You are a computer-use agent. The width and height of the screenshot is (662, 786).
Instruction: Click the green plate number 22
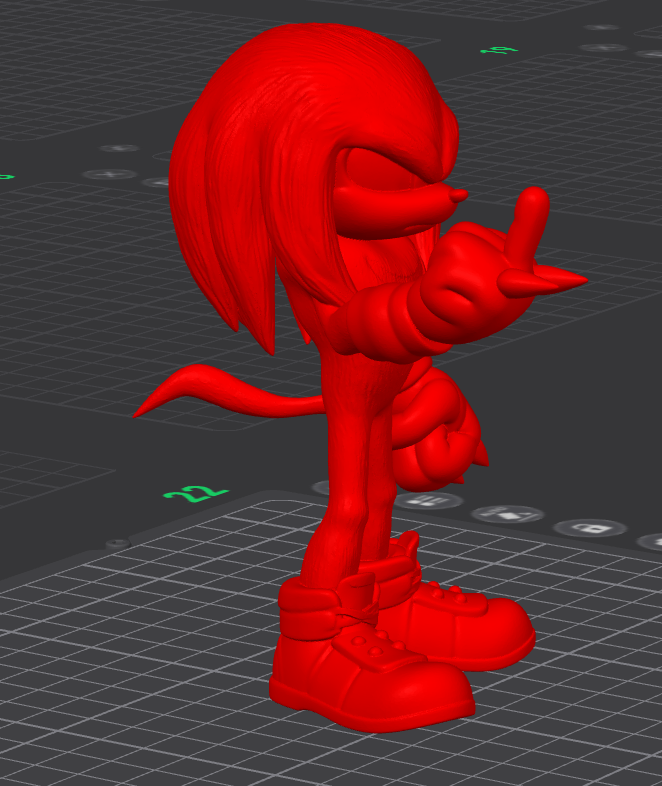pyautogui.click(x=195, y=494)
